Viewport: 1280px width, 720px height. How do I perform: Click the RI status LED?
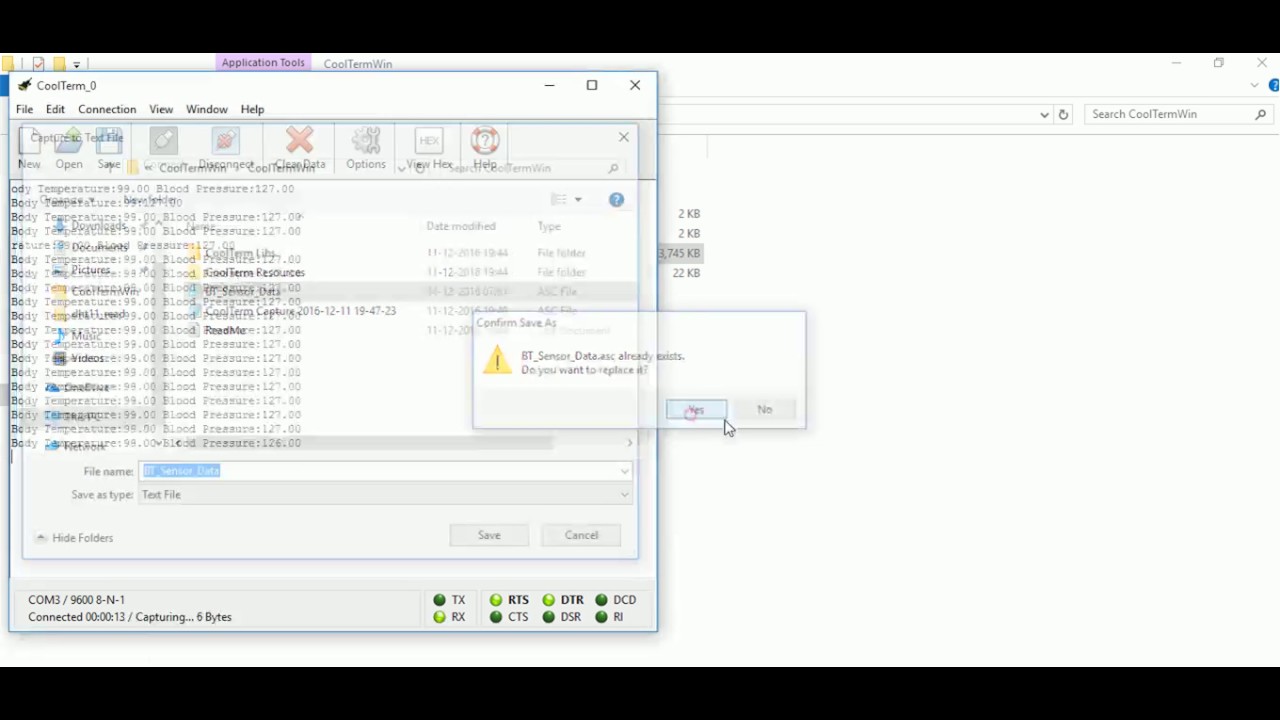point(601,617)
